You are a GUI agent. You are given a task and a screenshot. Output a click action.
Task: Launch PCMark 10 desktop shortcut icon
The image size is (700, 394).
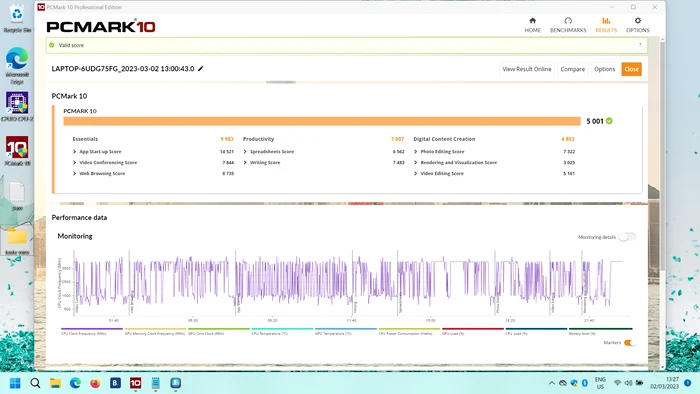click(17, 148)
